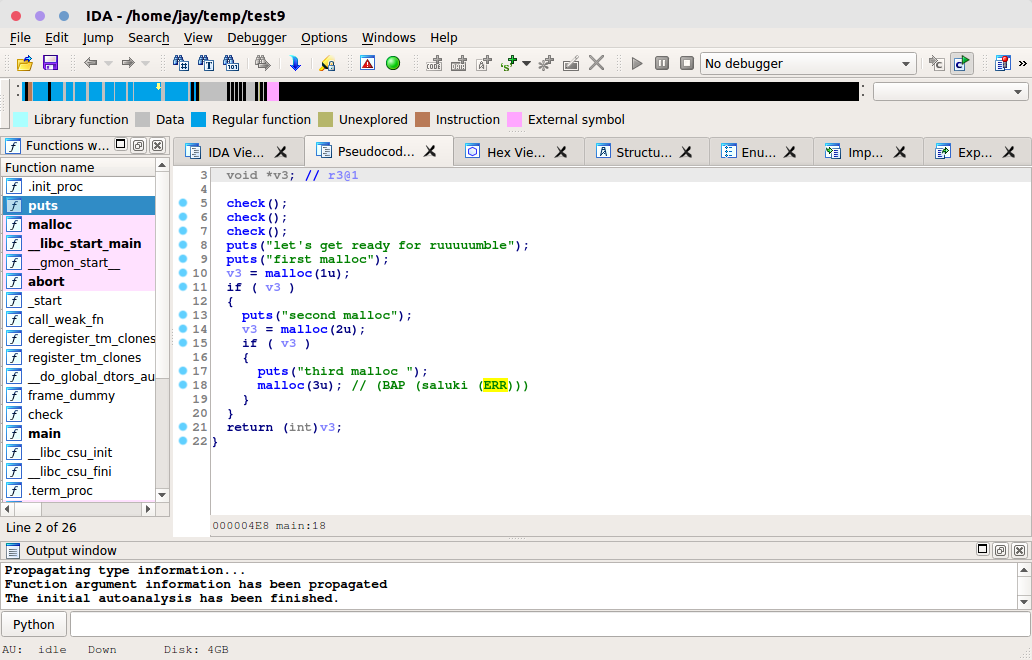The image size is (1032, 660).
Task: Click the External symbol pink legend swatch
Action: pyautogui.click(x=514, y=119)
